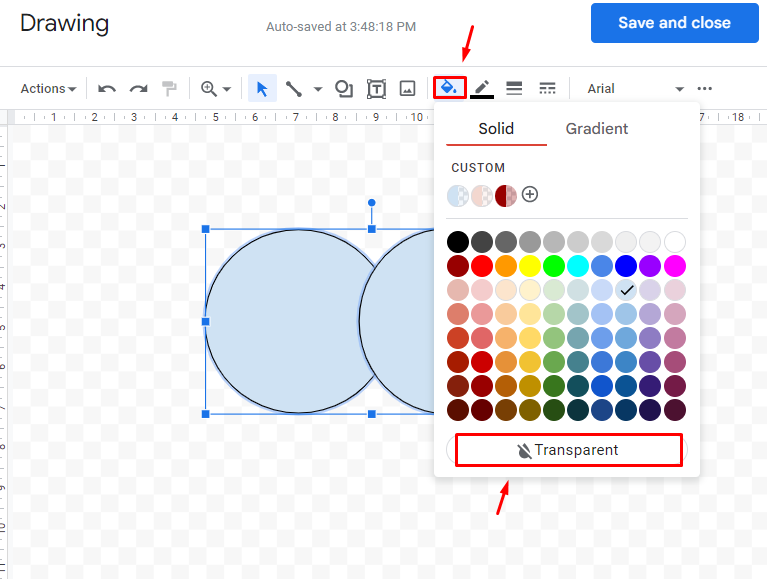
Task: Click the rotation handle above the shape
Action: coord(372,202)
